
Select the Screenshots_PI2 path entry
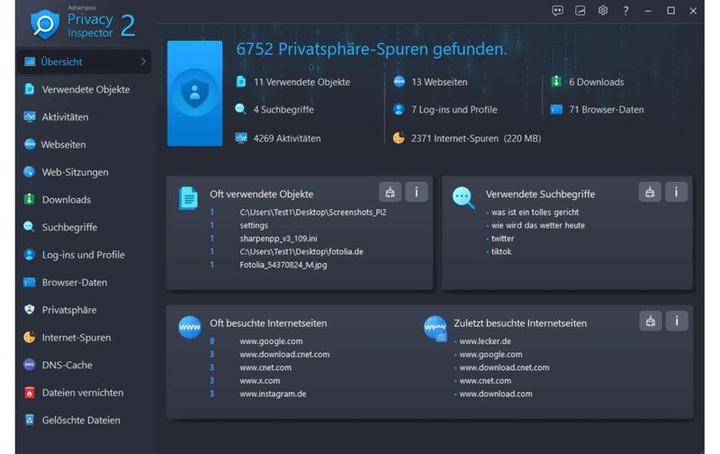tap(313, 212)
